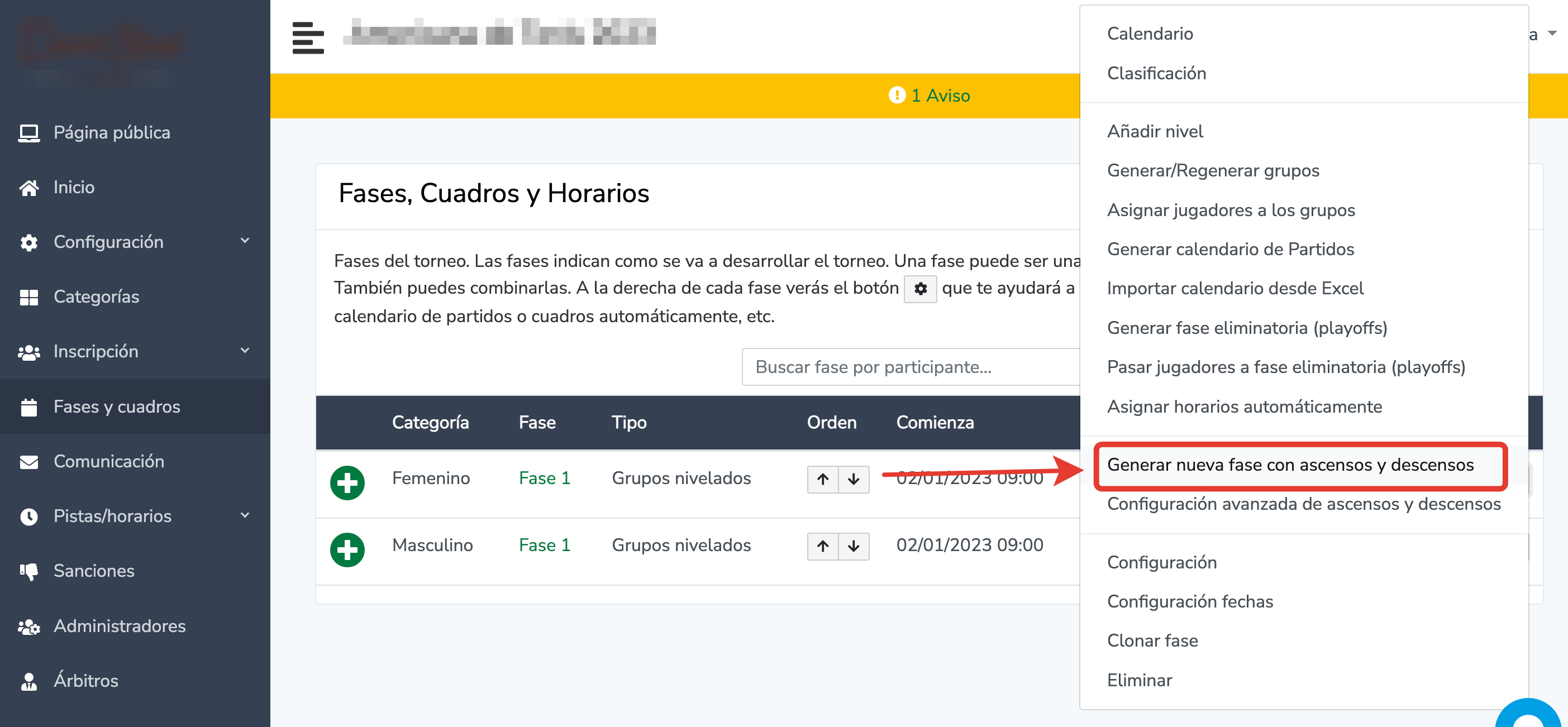Choose Generar calendario de Partidos
This screenshot has width=1568, height=727.
(x=1229, y=249)
